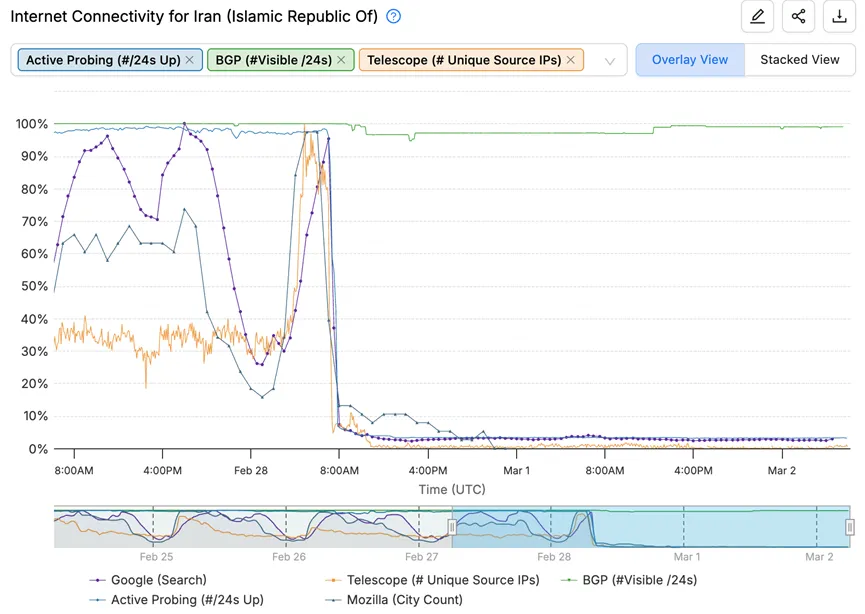Toggle Mozilla (City Count) legend series
The height and width of the screenshot is (614, 865).
point(404,600)
